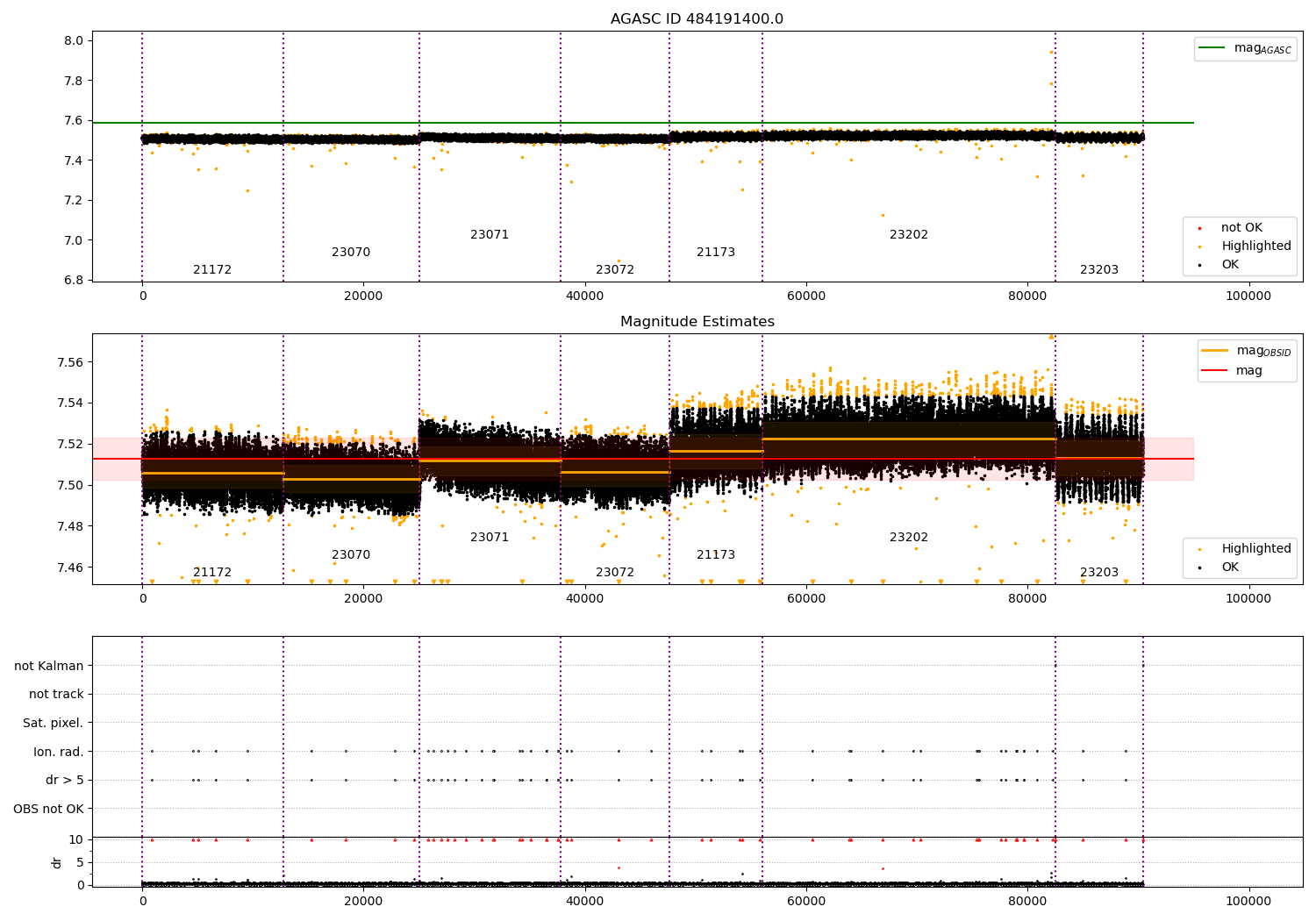Select the mag OBSID legend entry
This screenshot has height=921, width=1316.
pyautogui.click(x=1247, y=351)
